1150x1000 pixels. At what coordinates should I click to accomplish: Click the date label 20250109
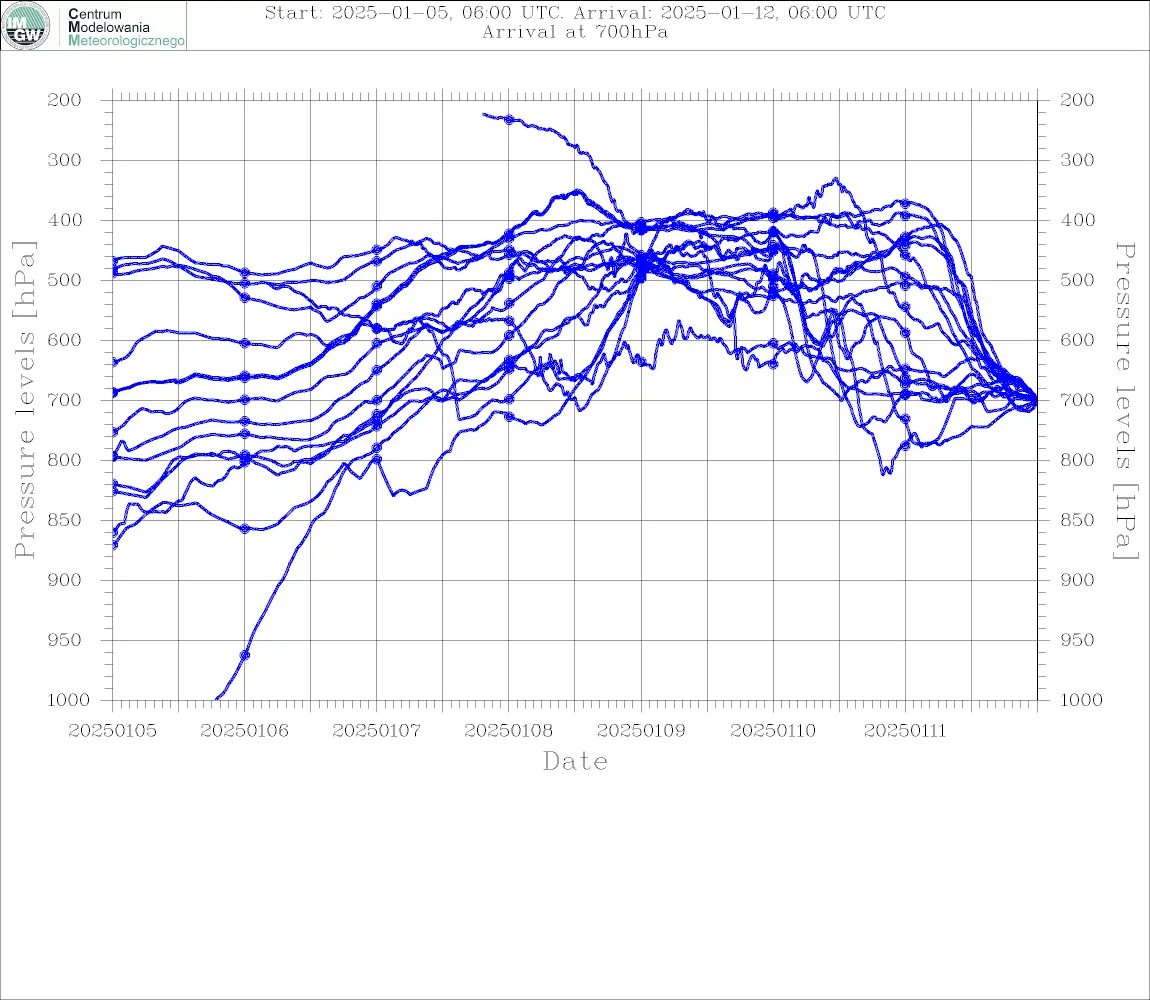(642, 731)
